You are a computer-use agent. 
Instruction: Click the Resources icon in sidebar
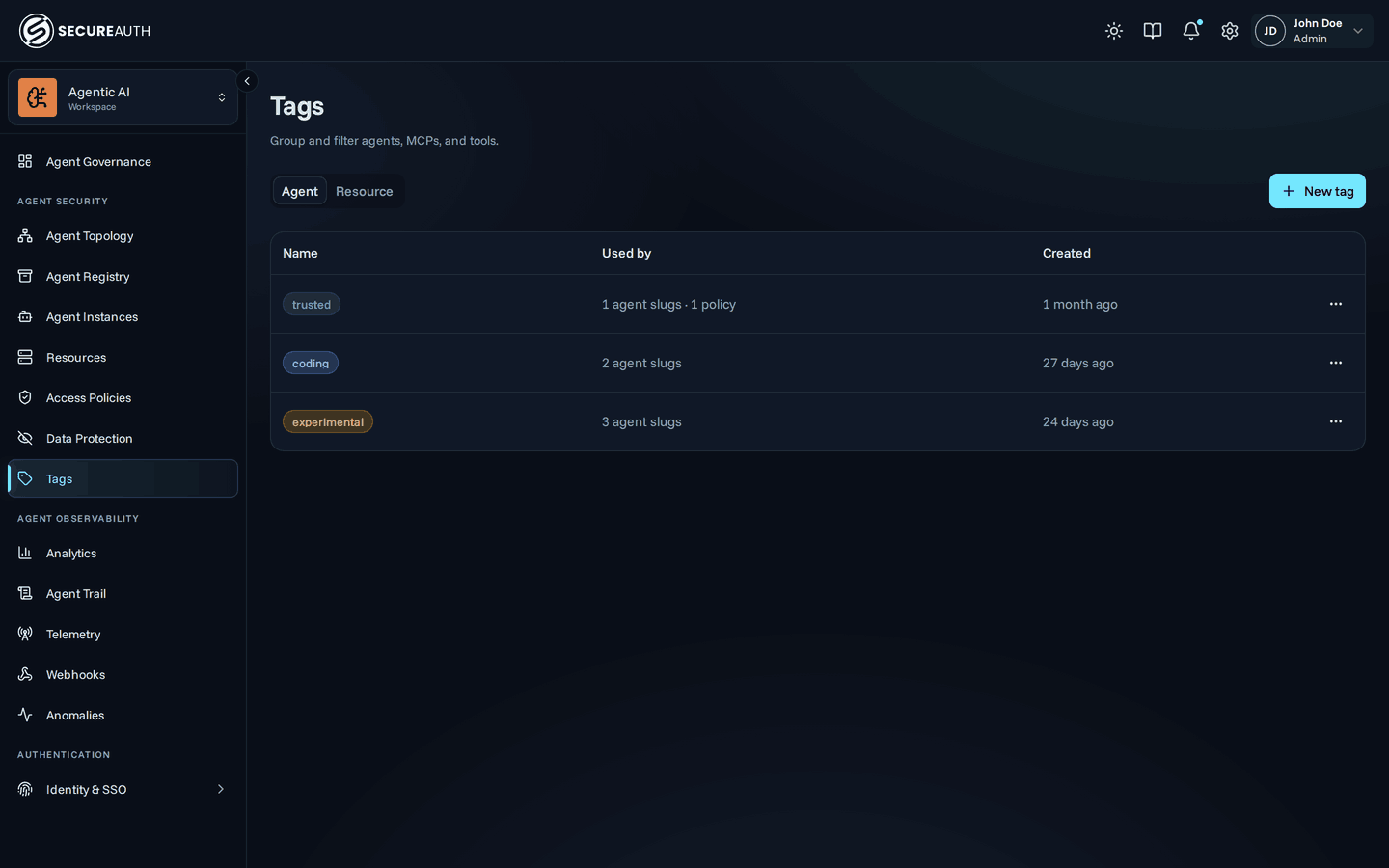point(25,357)
